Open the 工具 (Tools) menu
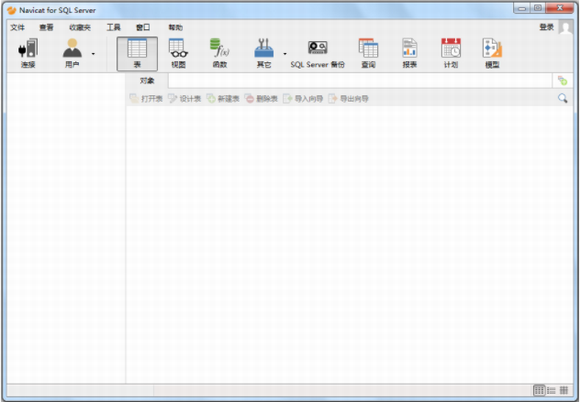 point(114,27)
